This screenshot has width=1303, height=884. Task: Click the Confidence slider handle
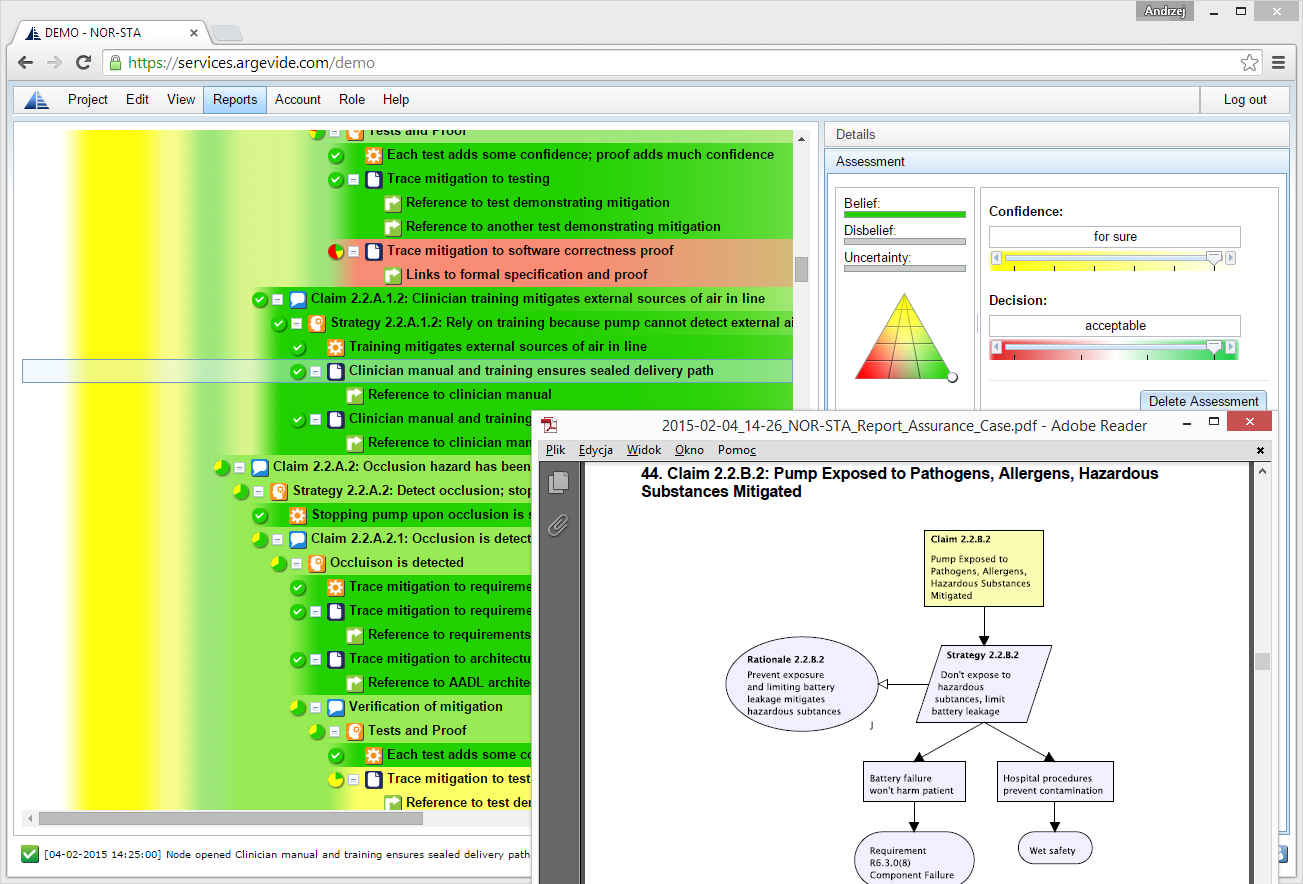1214,259
